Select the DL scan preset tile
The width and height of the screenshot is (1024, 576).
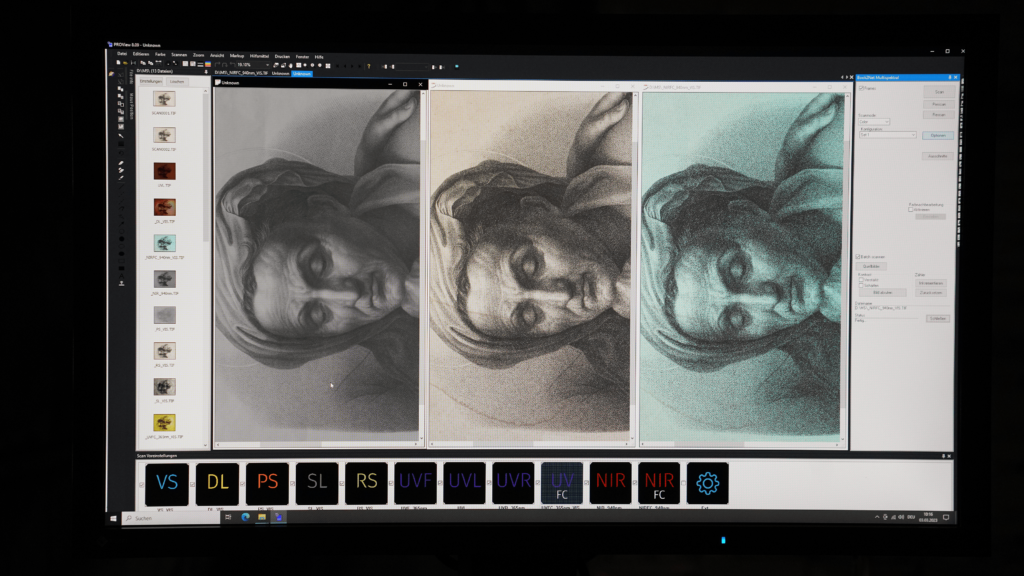[x=217, y=483]
